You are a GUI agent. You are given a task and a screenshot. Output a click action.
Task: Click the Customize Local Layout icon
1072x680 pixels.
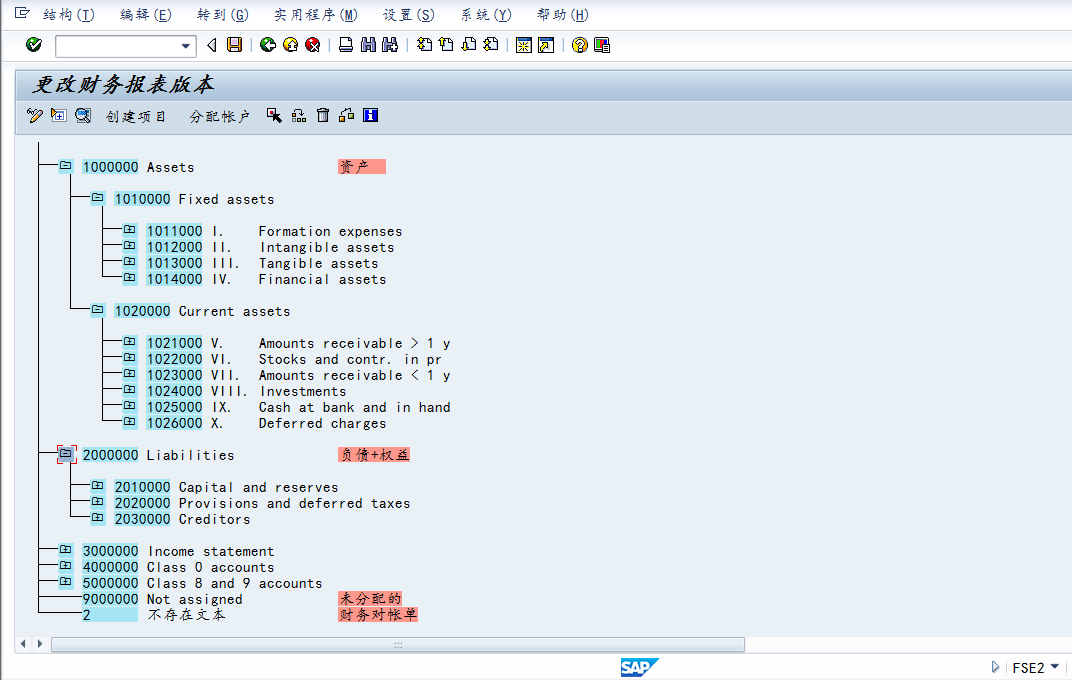click(x=602, y=45)
